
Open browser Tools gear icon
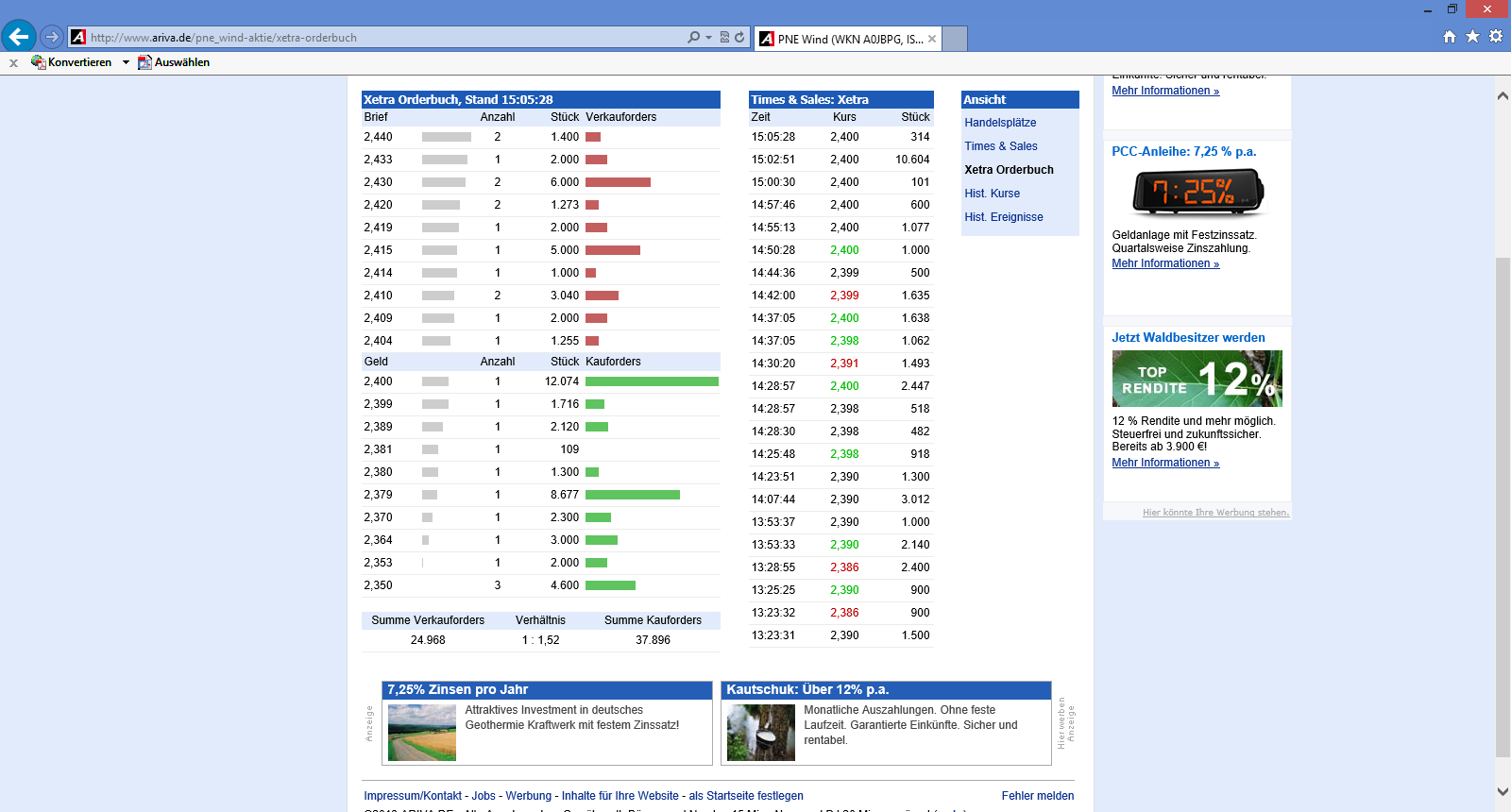[1496, 37]
